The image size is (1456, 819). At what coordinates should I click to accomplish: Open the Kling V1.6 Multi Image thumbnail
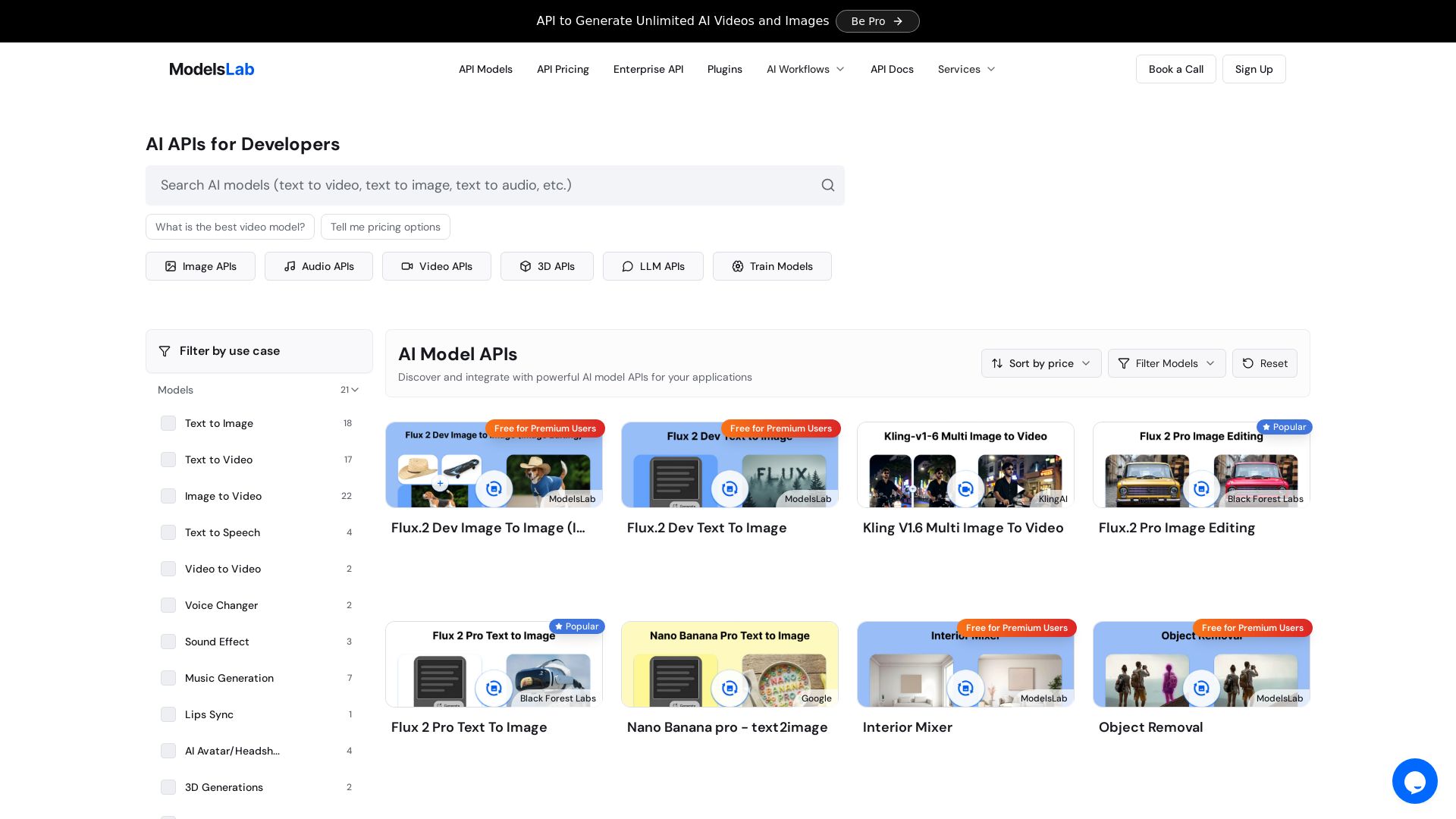pos(965,465)
